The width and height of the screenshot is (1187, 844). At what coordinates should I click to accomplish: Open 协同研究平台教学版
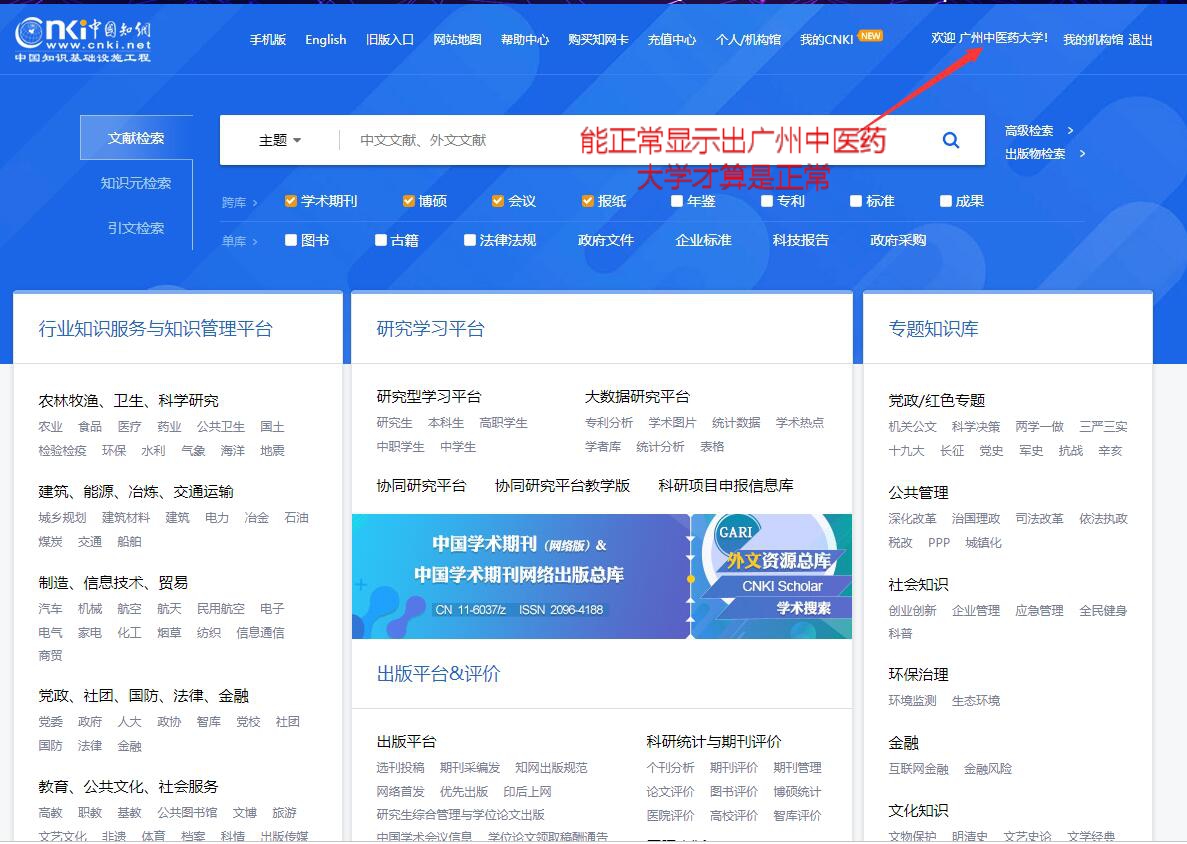562,485
